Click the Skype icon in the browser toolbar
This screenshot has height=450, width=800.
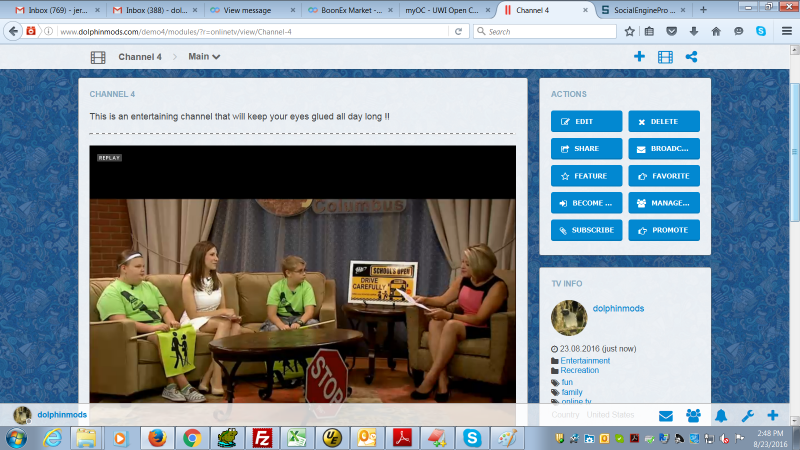click(761, 31)
